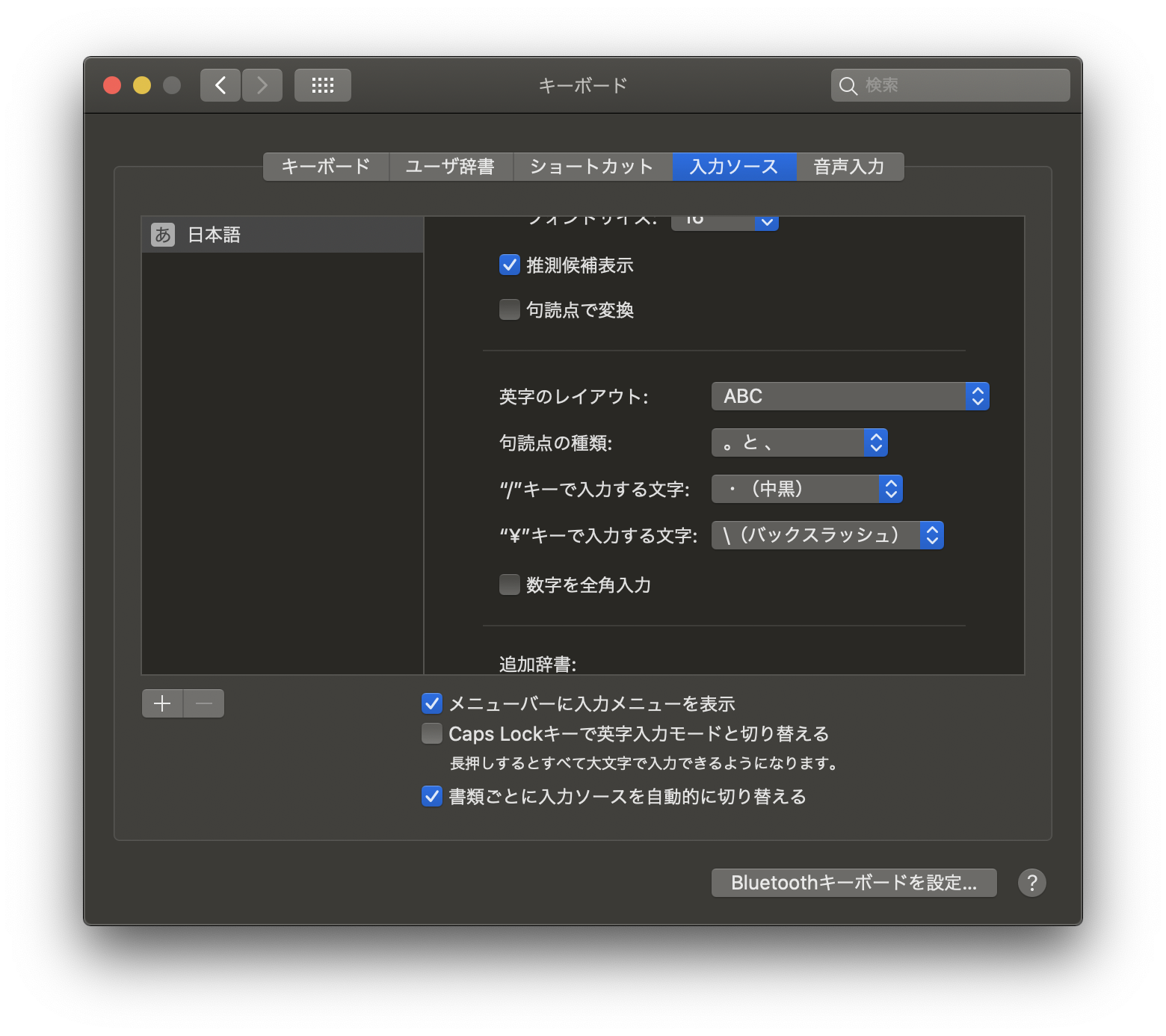1166x1036 pixels.
Task: Open 句読点の種類 dropdown
Action: pos(800,443)
